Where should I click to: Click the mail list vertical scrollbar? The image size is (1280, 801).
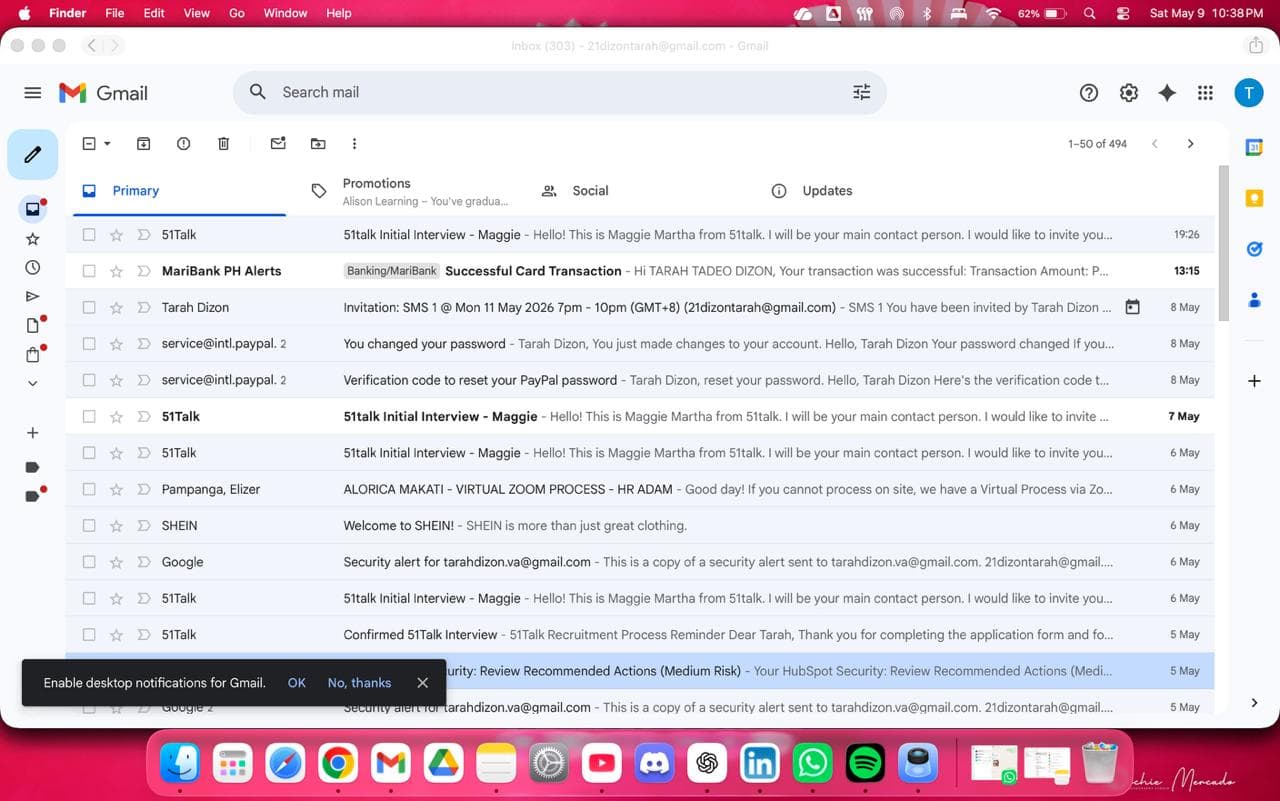click(x=1223, y=243)
